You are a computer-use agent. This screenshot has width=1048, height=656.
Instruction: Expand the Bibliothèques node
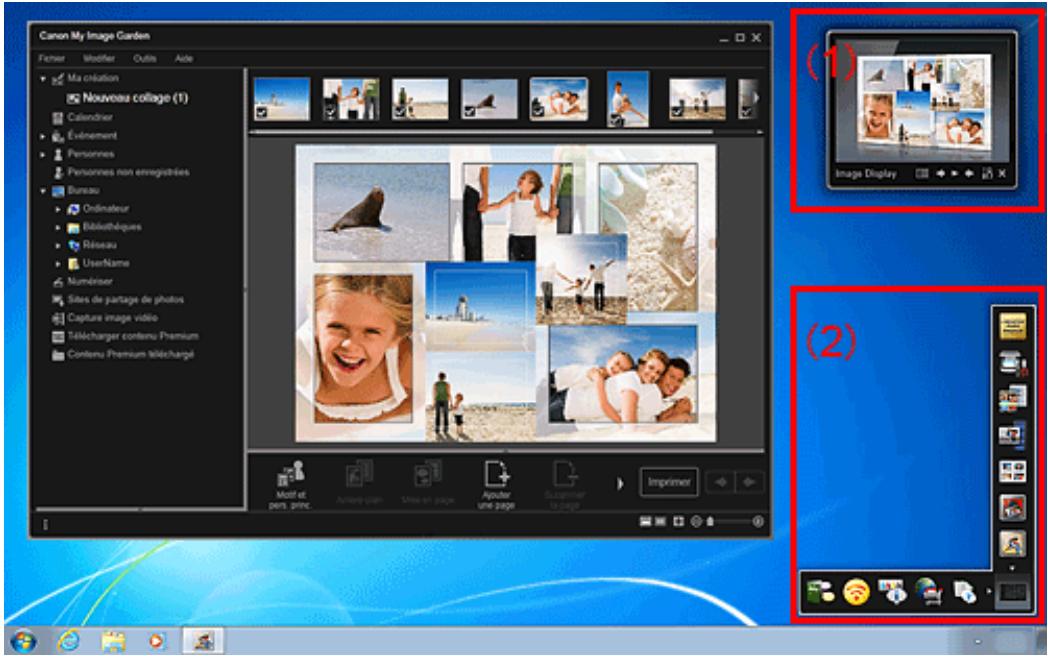coord(58,227)
